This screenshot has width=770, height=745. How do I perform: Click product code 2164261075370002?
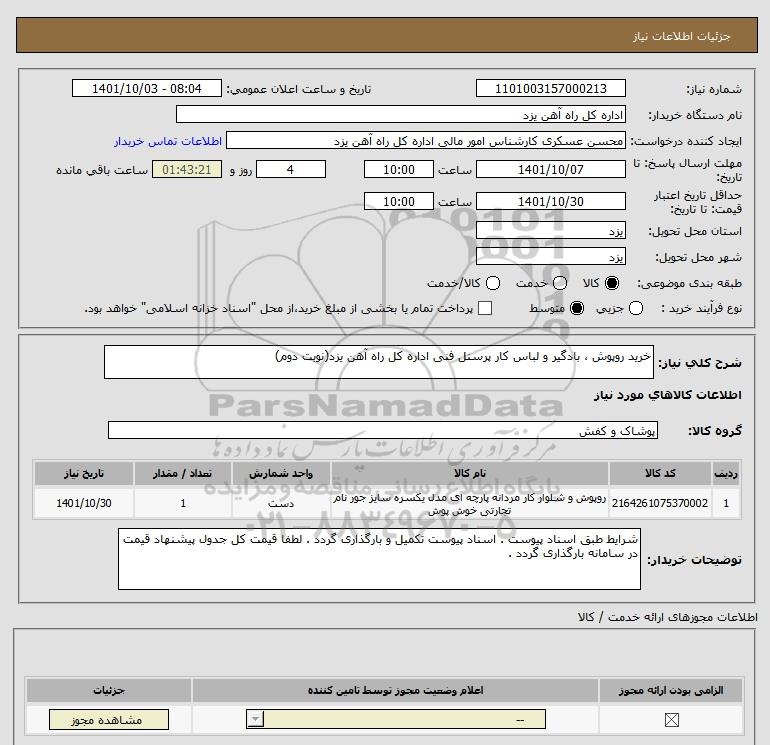coord(660,503)
